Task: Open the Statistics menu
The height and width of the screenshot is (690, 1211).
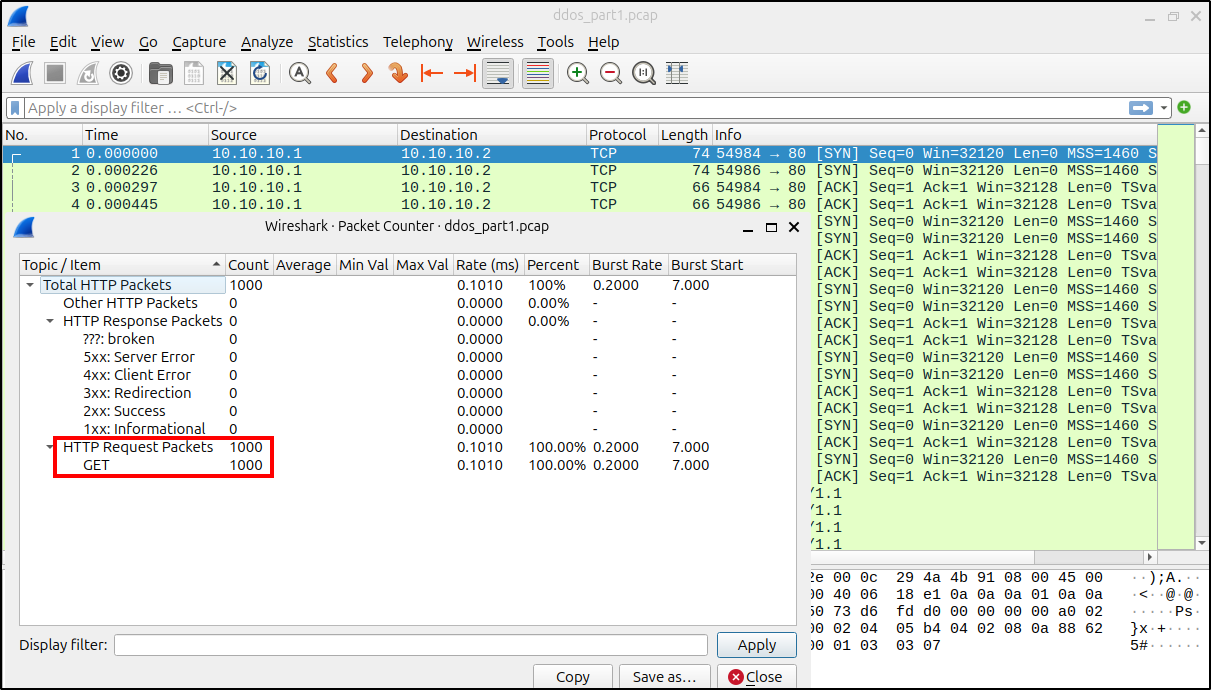Action: pyautogui.click(x=337, y=42)
